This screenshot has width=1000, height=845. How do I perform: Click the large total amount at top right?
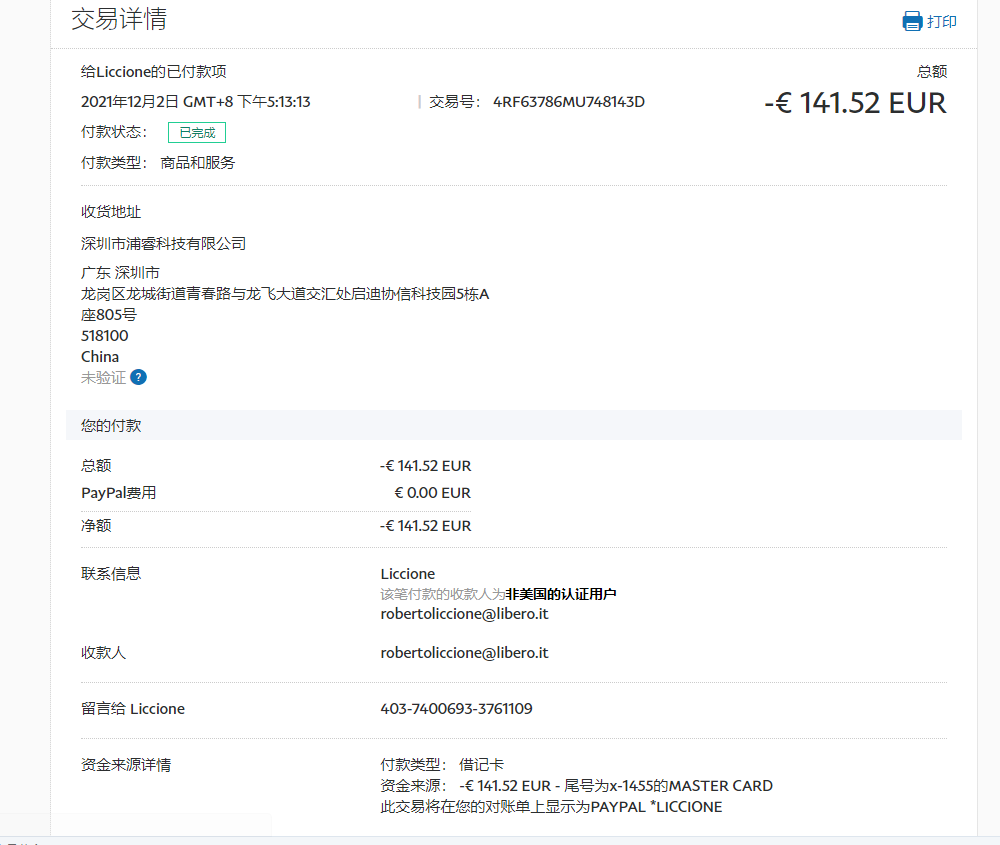coord(855,103)
